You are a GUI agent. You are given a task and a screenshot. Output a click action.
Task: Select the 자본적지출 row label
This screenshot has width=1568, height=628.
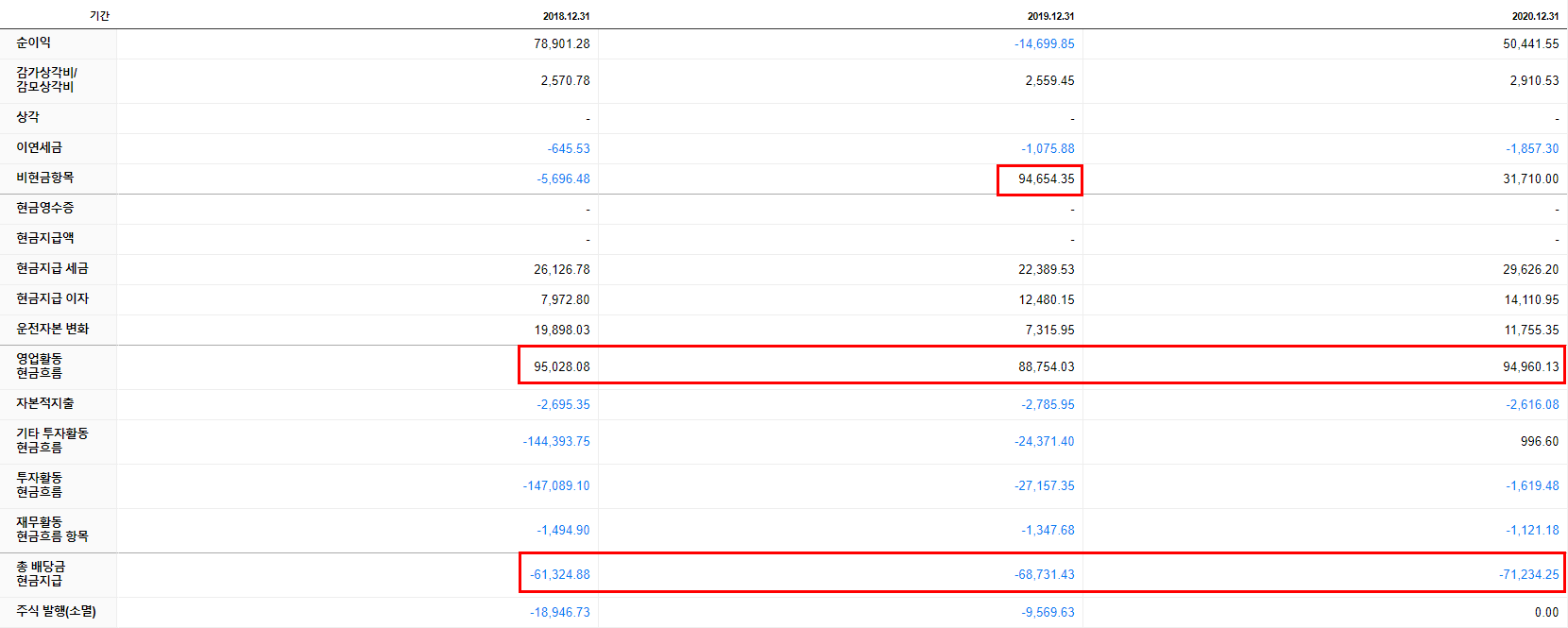coord(44,403)
